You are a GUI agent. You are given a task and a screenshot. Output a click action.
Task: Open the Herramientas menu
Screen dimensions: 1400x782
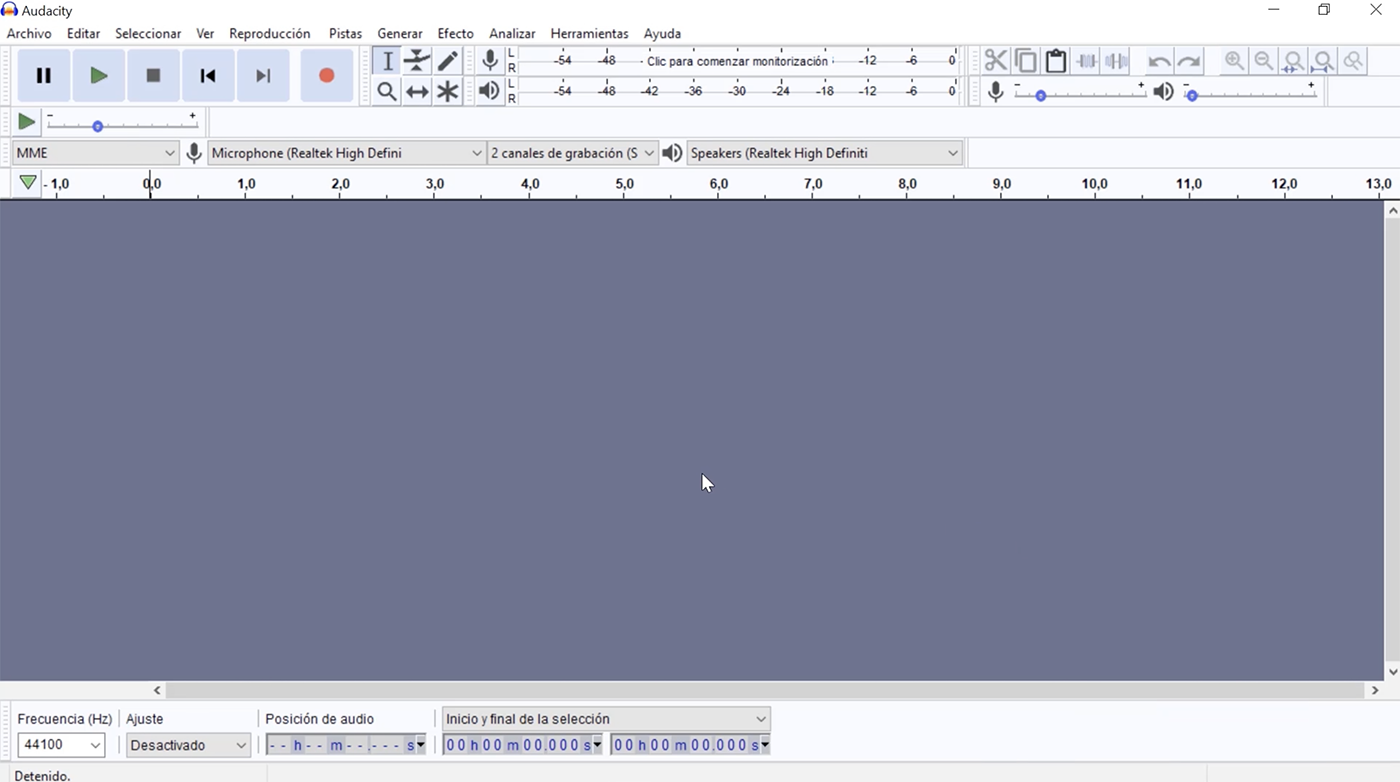[x=590, y=34]
